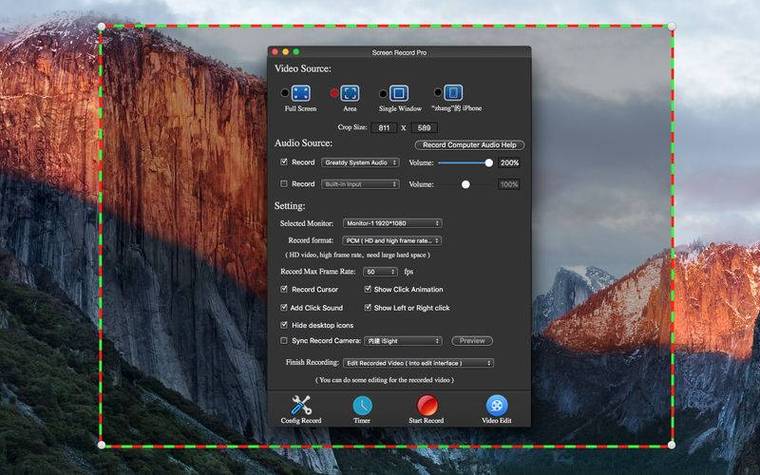Viewport: 760px width, 475px height.
Task: Disable the Hide desktop icons checkbox
Action: pyautogui.click(x=284, y=325)
